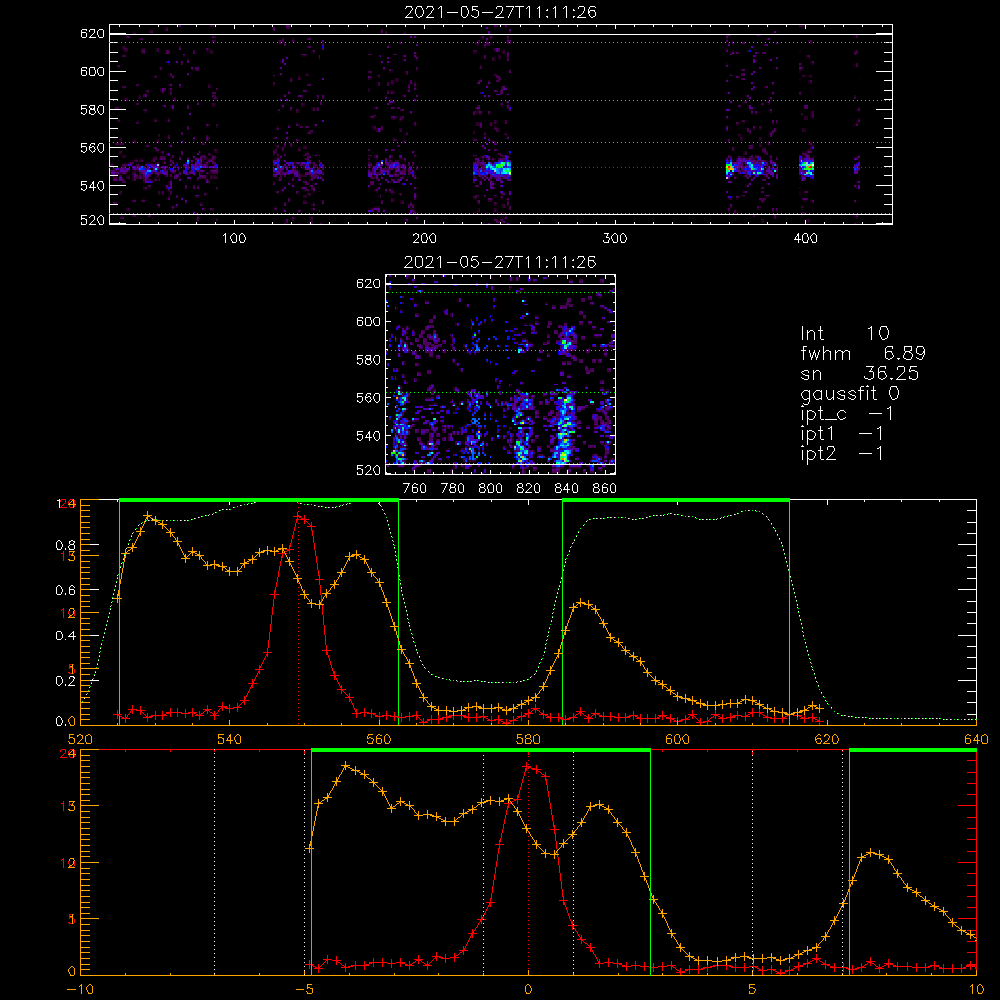The width and height of the screenshot is (1000, 1000).
Task: Click the 'ipt1 -1' parameter line
Action: pyautogui.click(x=842, y=434)
